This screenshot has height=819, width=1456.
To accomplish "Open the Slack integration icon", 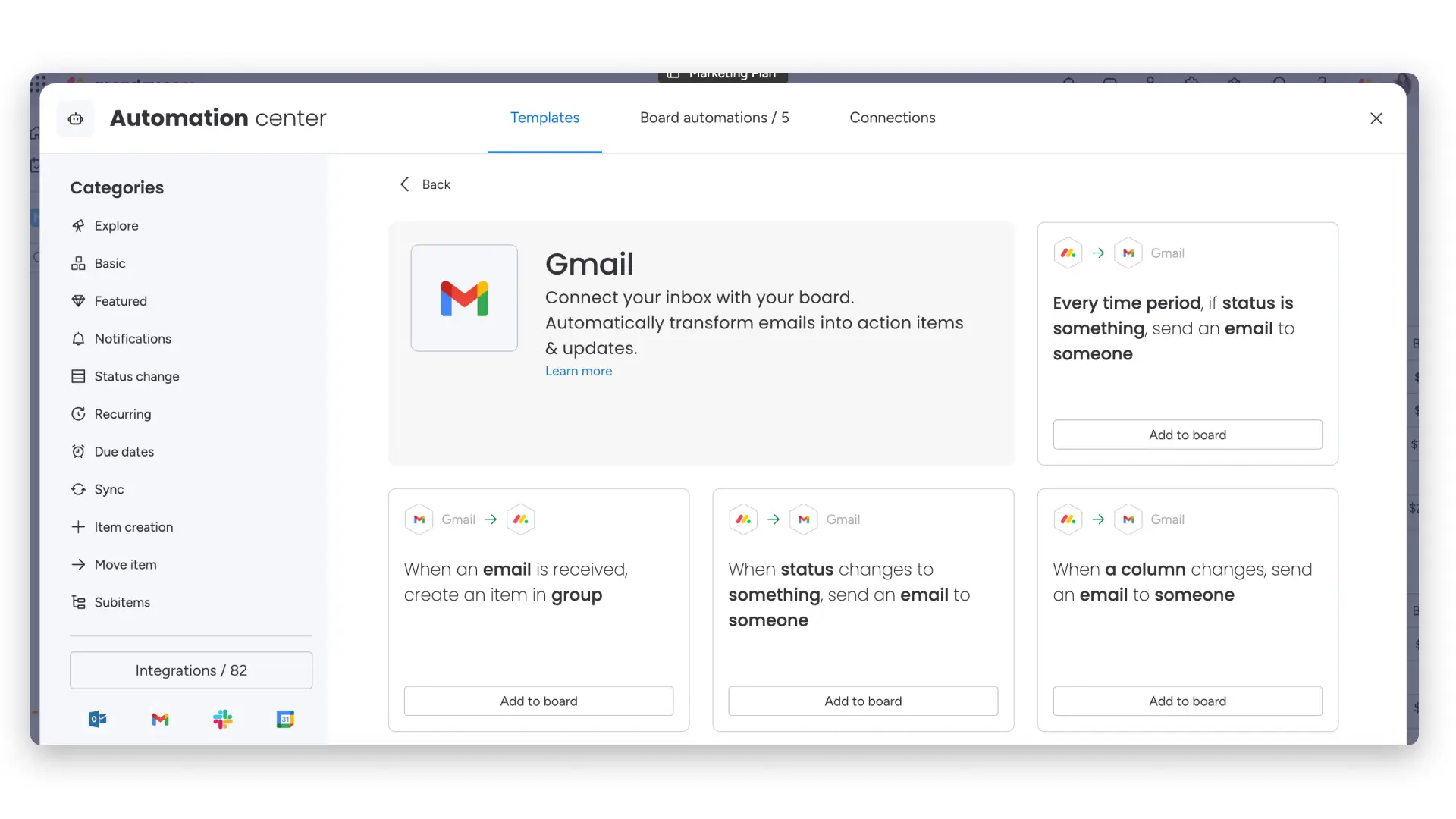I will coord(223,719).
